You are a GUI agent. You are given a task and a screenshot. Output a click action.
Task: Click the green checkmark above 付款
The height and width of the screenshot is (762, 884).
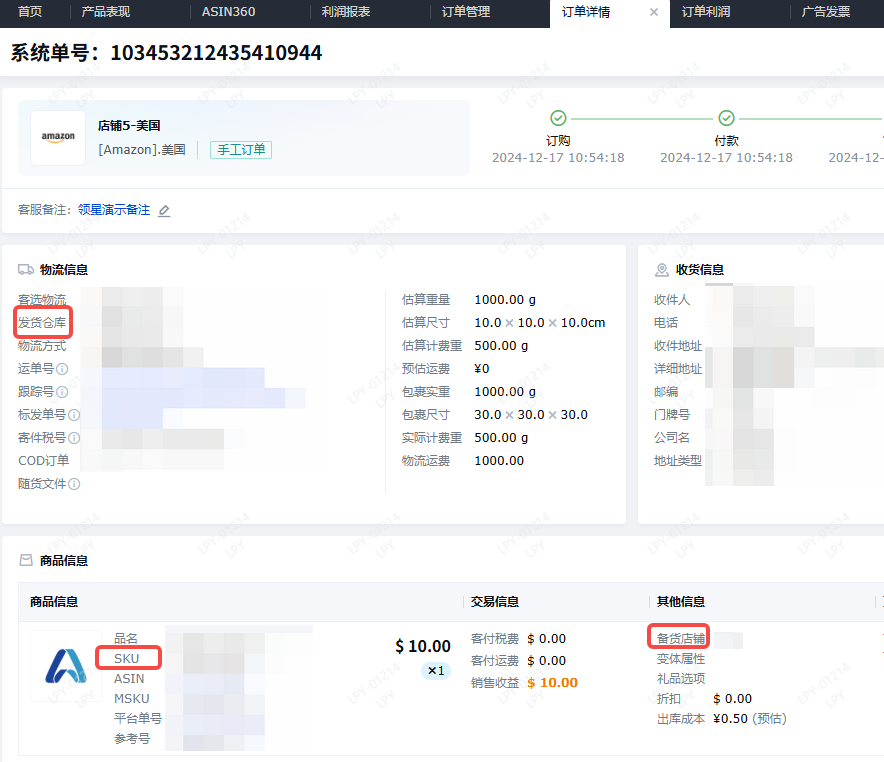pyautogui.click(x=726, y=118)
